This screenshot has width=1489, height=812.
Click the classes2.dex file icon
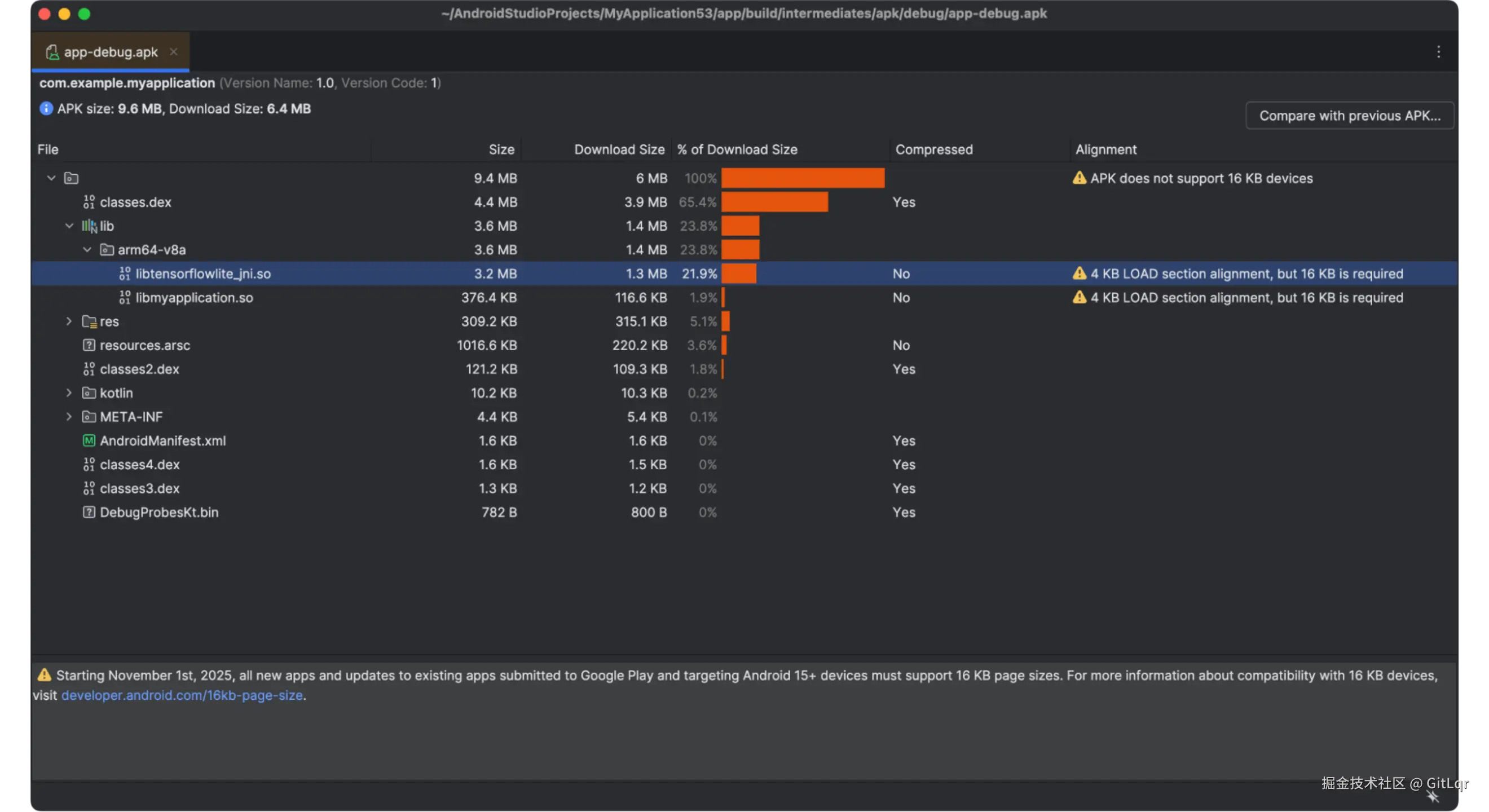tap(89, 369)
